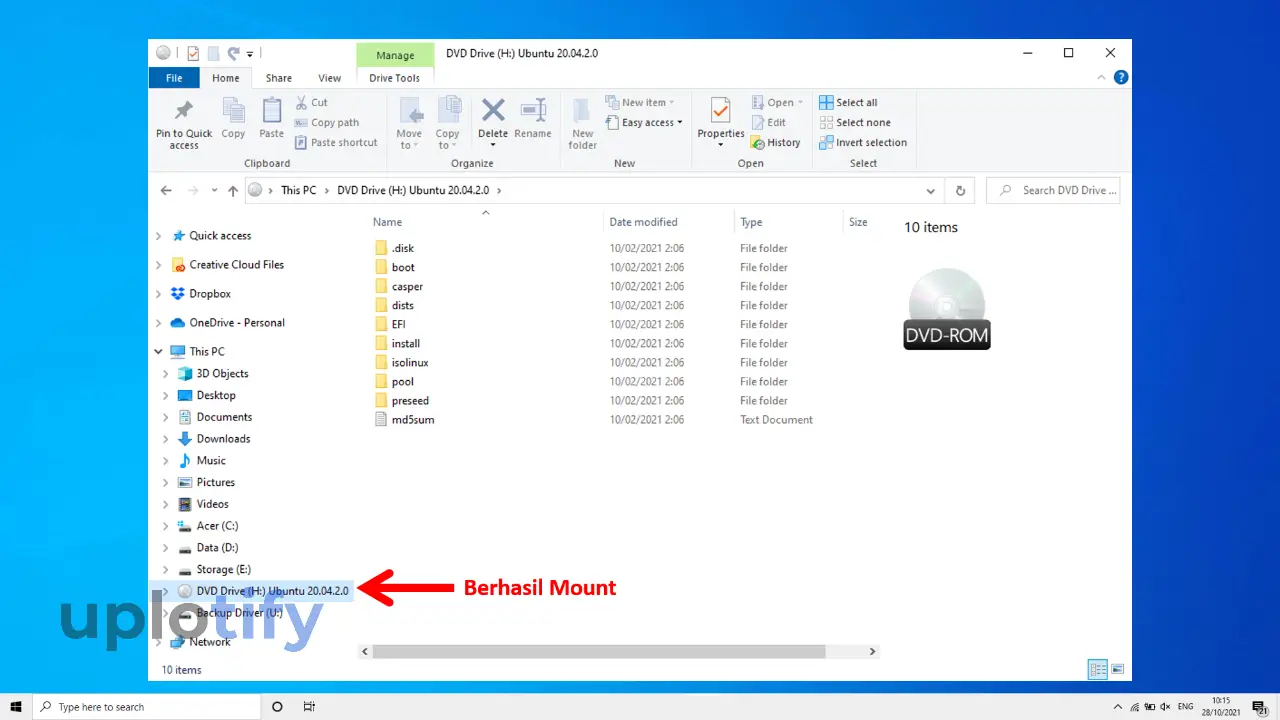
Task: Minimize the ribbon with the chevron
Action: (1102, 77)
